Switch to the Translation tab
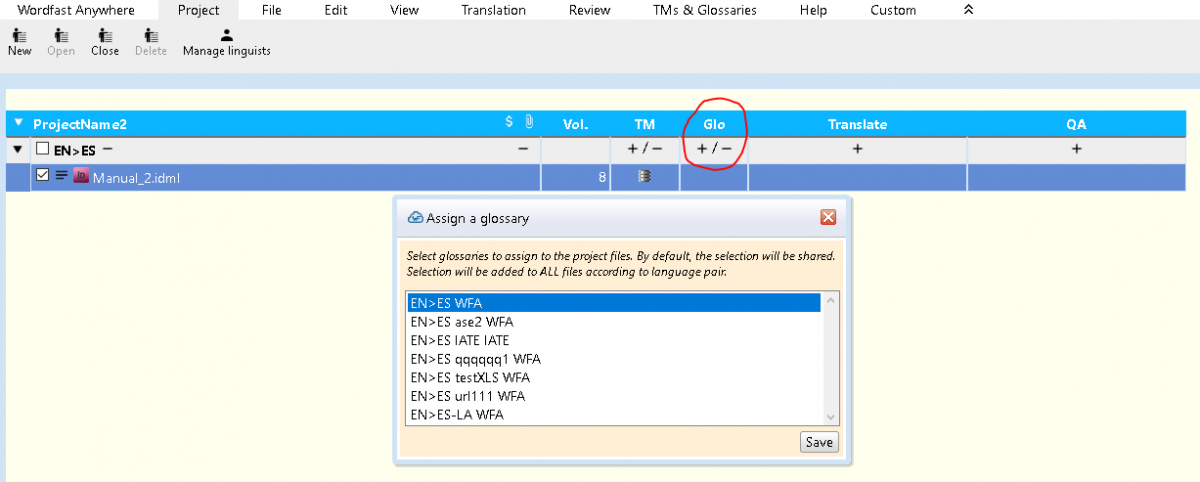The image size is (1200, 482). 493,10
